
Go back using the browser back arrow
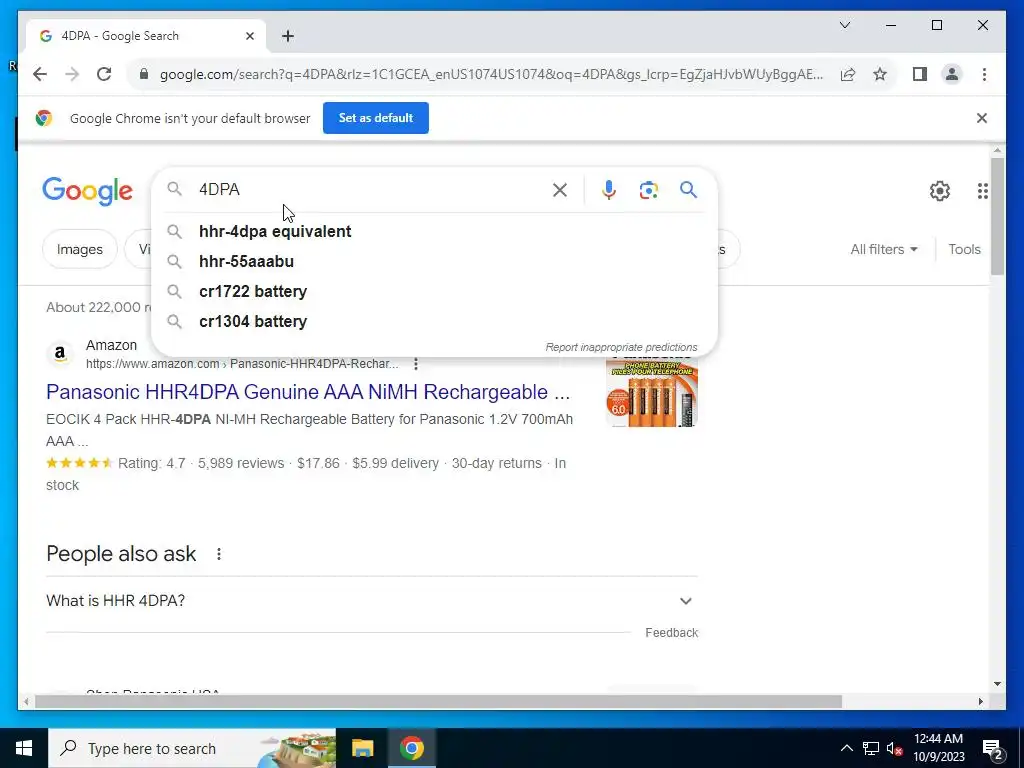pos(40,74)
